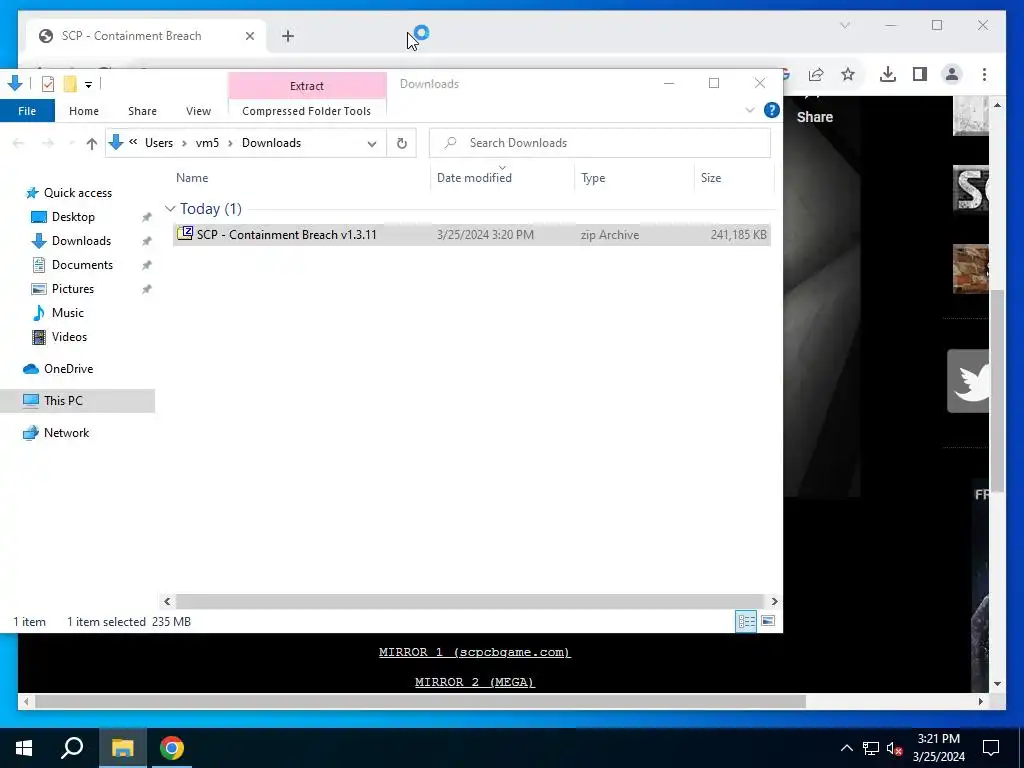The height and width of the screenshot is (768, 1024).
Task: Open OneDrive in navigation pane
Action: [x=68, y=369]
